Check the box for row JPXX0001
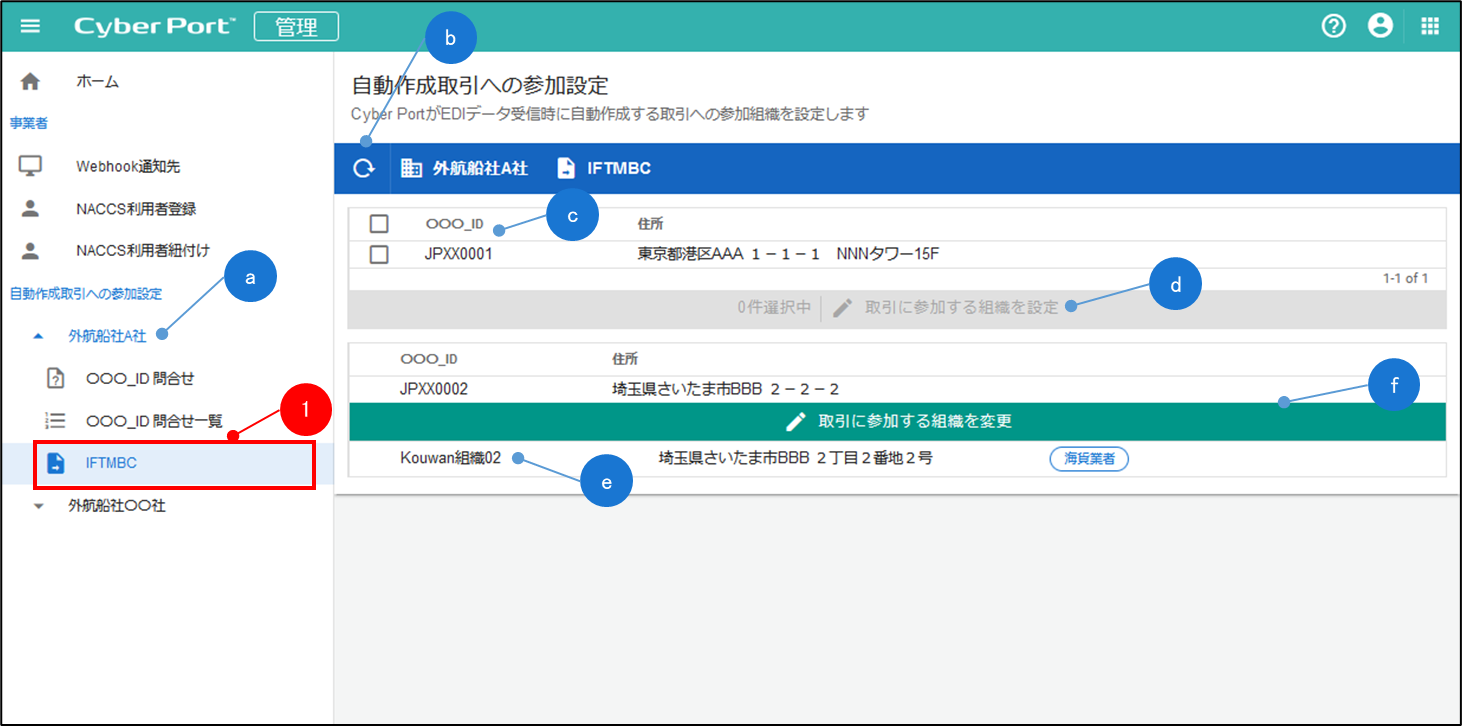This screenshot has width=1462, height=726. (379, 254)
